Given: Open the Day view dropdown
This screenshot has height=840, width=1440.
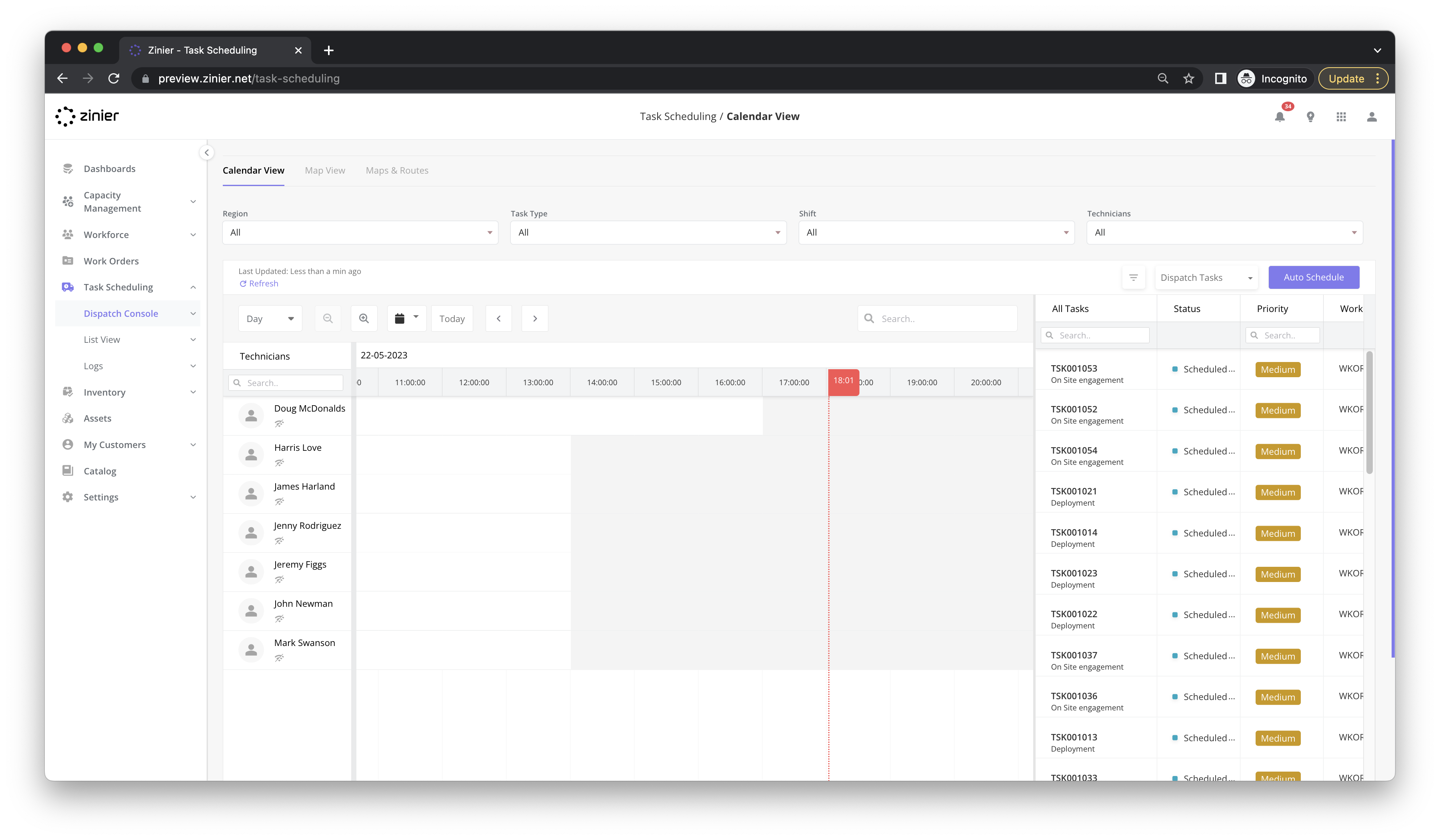Looking at the screenshot, I should click(x=270, y=318).
